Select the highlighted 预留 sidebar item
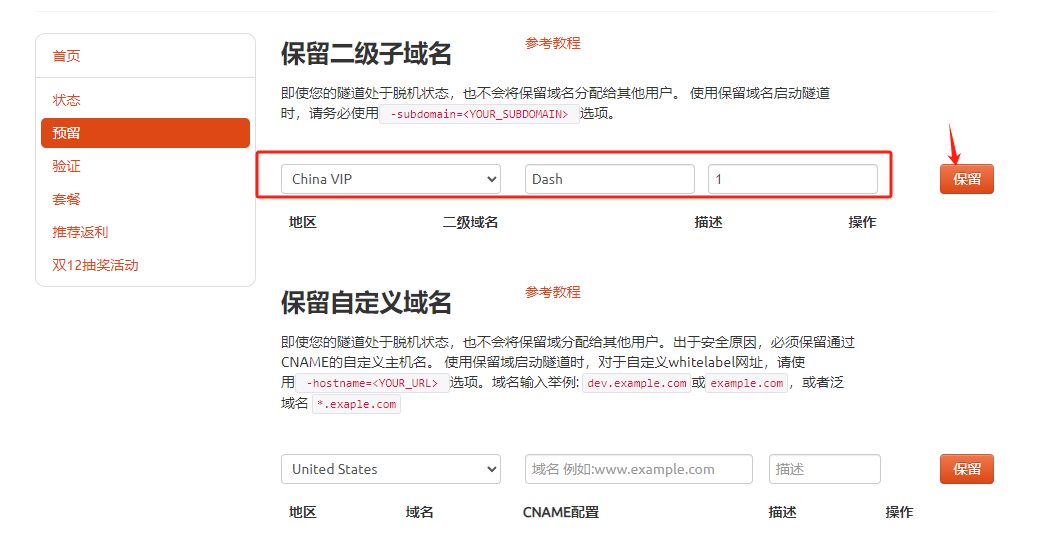 145,133
